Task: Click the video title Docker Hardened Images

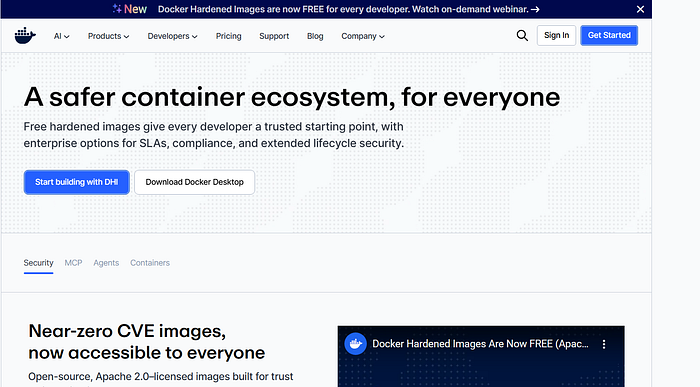Action: tap(480, 344)
